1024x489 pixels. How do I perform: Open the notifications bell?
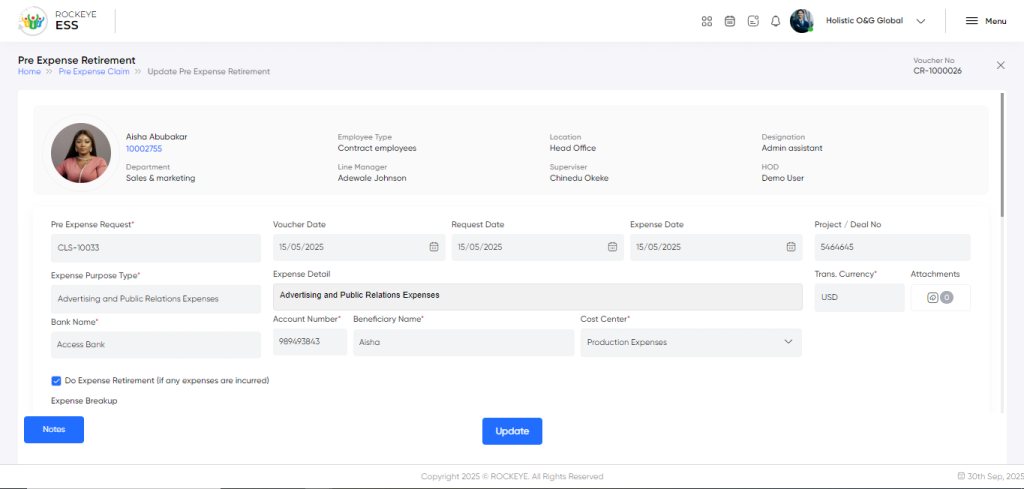coord(775,21)
